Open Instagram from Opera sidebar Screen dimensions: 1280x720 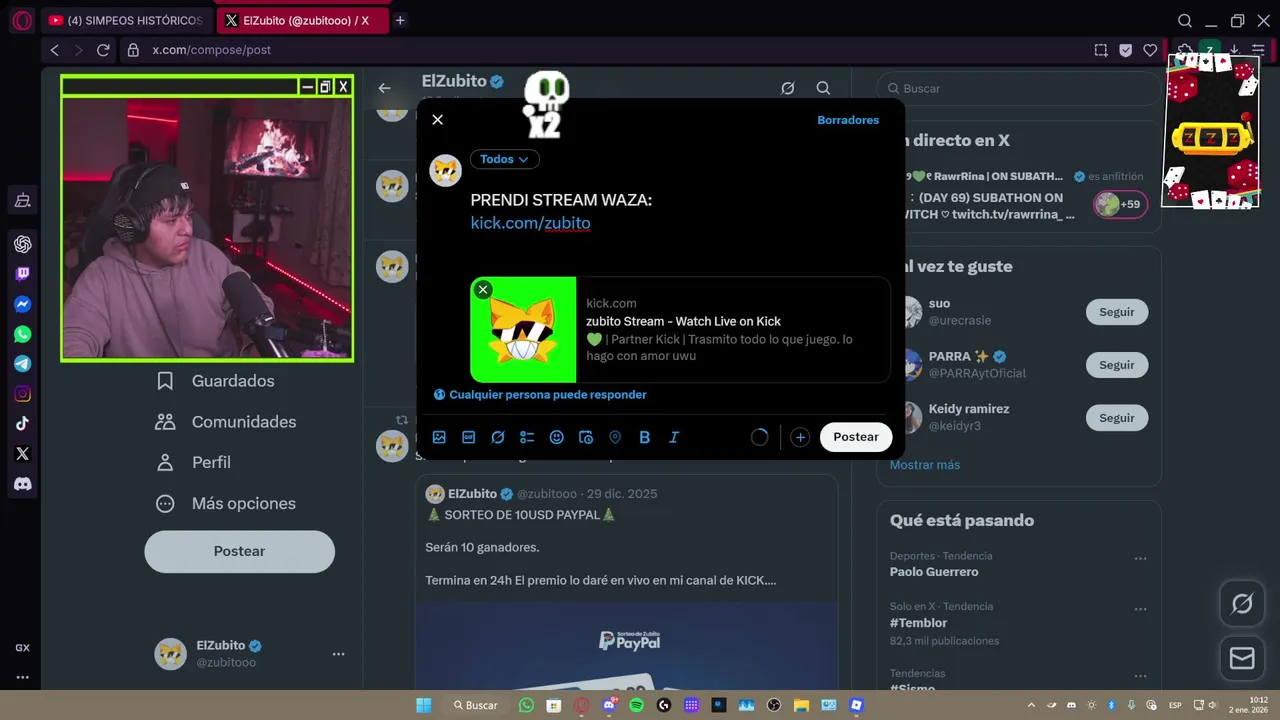22,394
